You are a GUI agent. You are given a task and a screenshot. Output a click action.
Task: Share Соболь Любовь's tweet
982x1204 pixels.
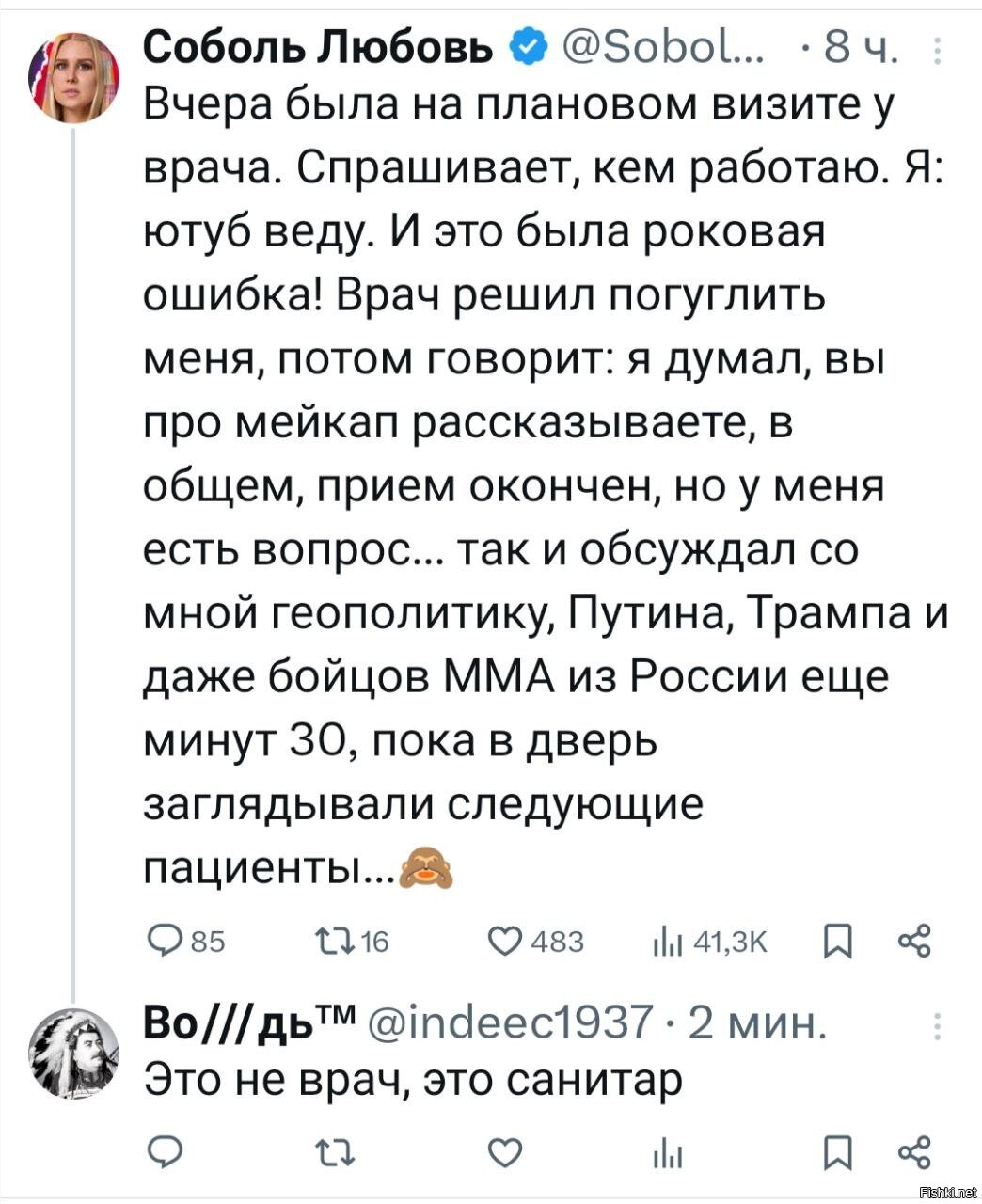(x=914, y=941)
